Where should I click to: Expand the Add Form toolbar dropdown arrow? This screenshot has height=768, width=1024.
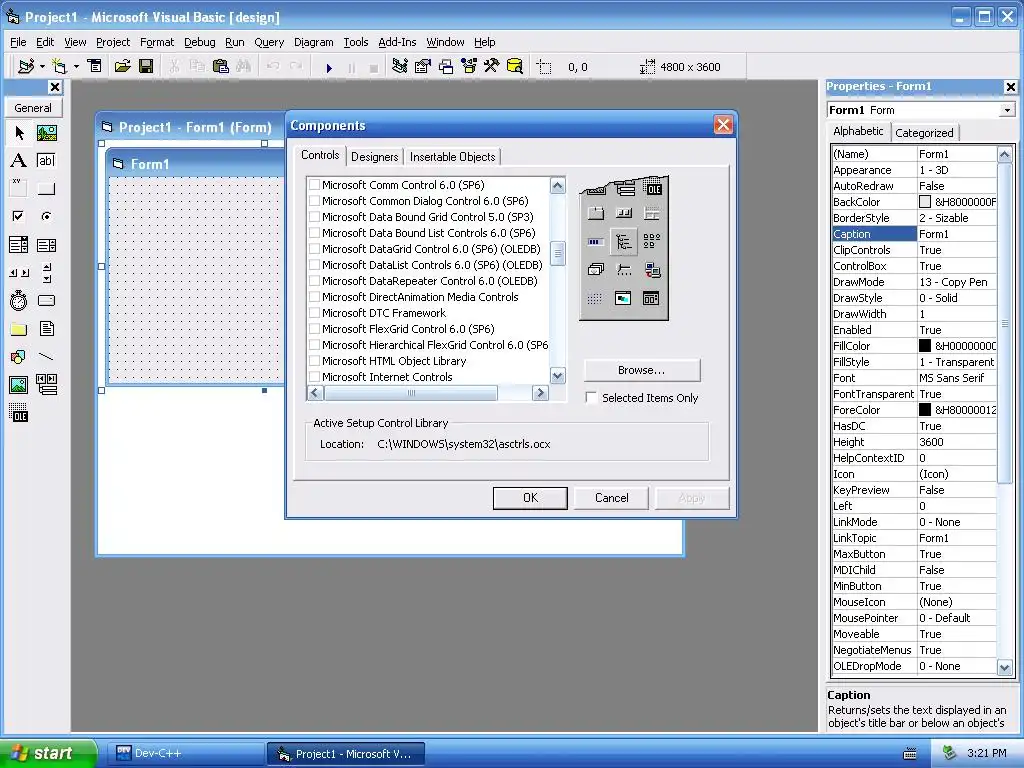click(x=76, y=66)
